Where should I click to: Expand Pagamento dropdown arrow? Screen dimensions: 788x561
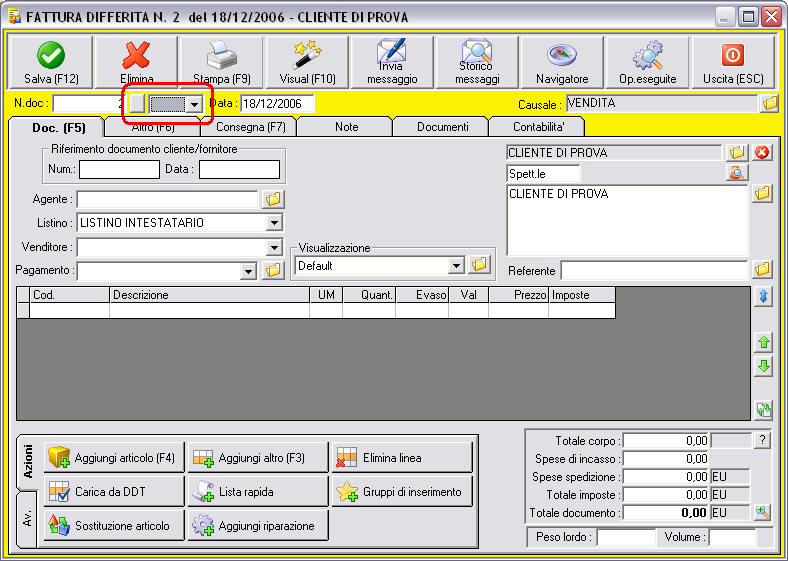[x=248, y=271]
